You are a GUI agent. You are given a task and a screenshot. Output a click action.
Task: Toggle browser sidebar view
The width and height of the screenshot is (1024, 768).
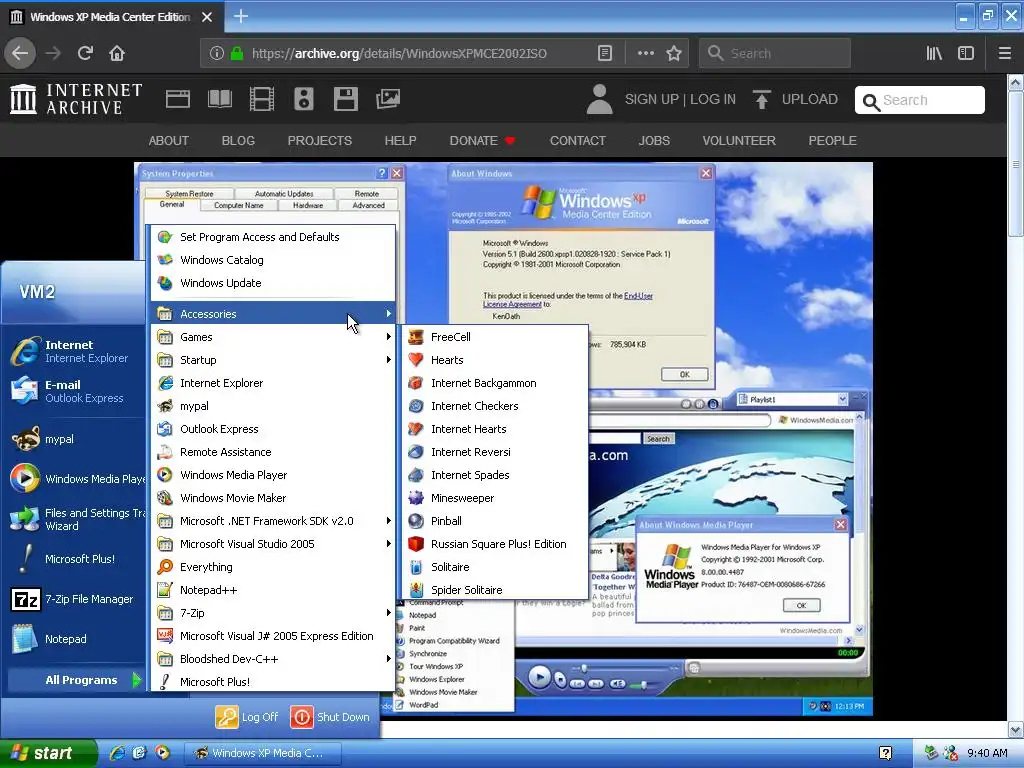tap(966, 53)
